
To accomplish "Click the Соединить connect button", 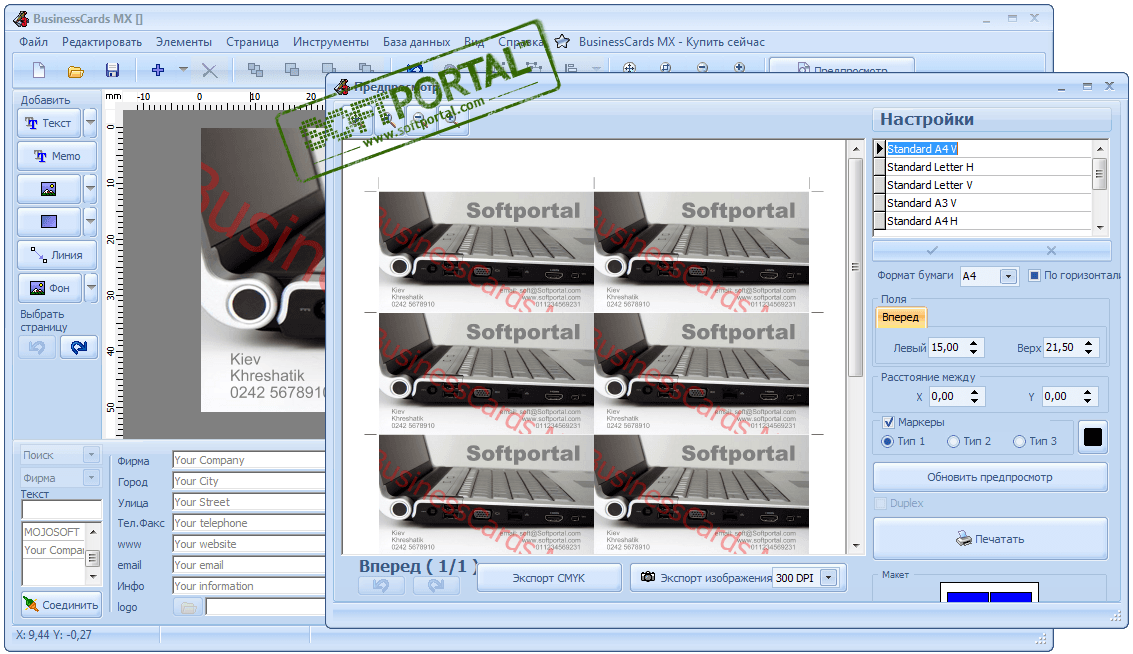I will tap(61, 605).
